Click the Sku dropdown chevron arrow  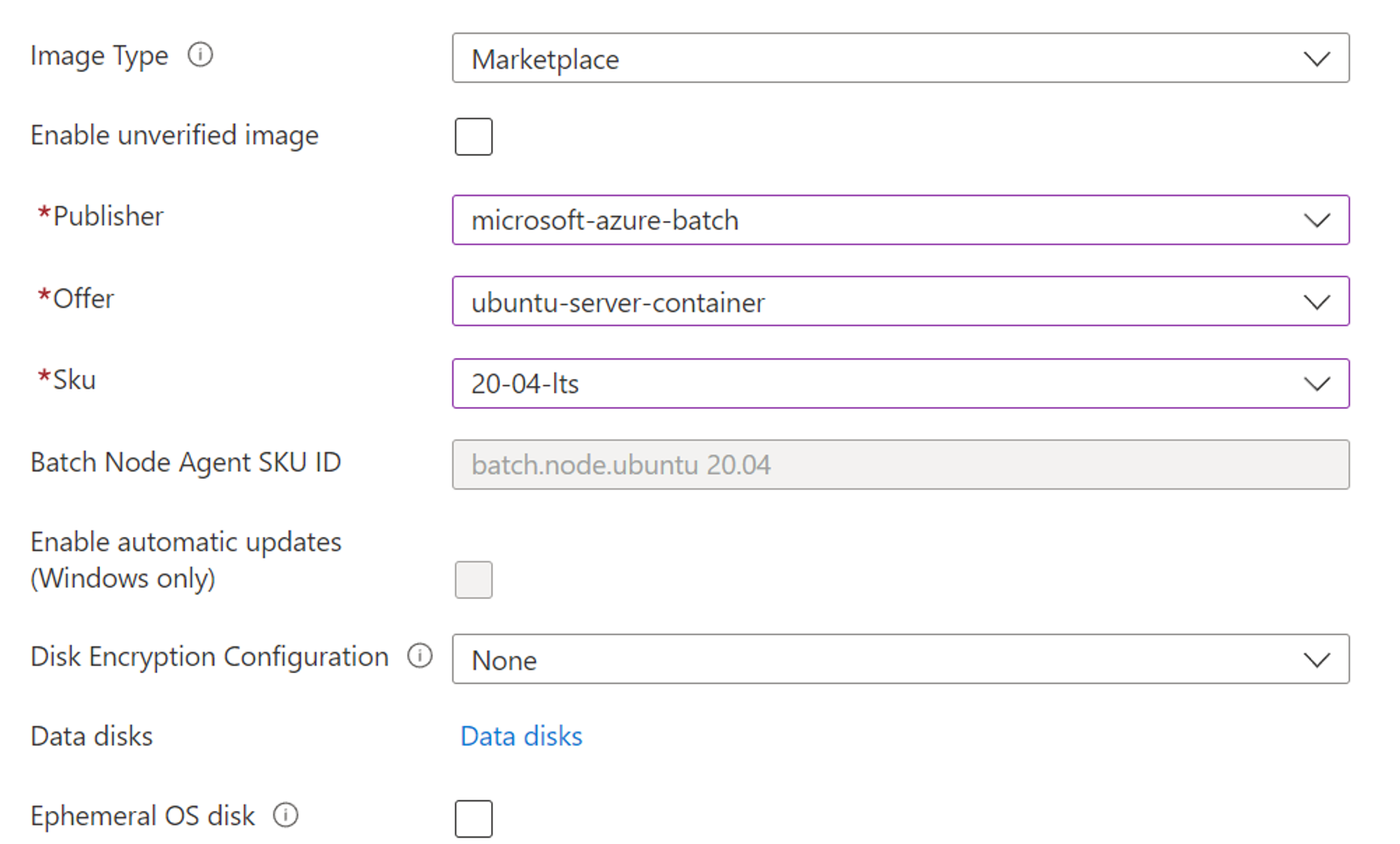pyautogui.click(x=1316, y=384)
